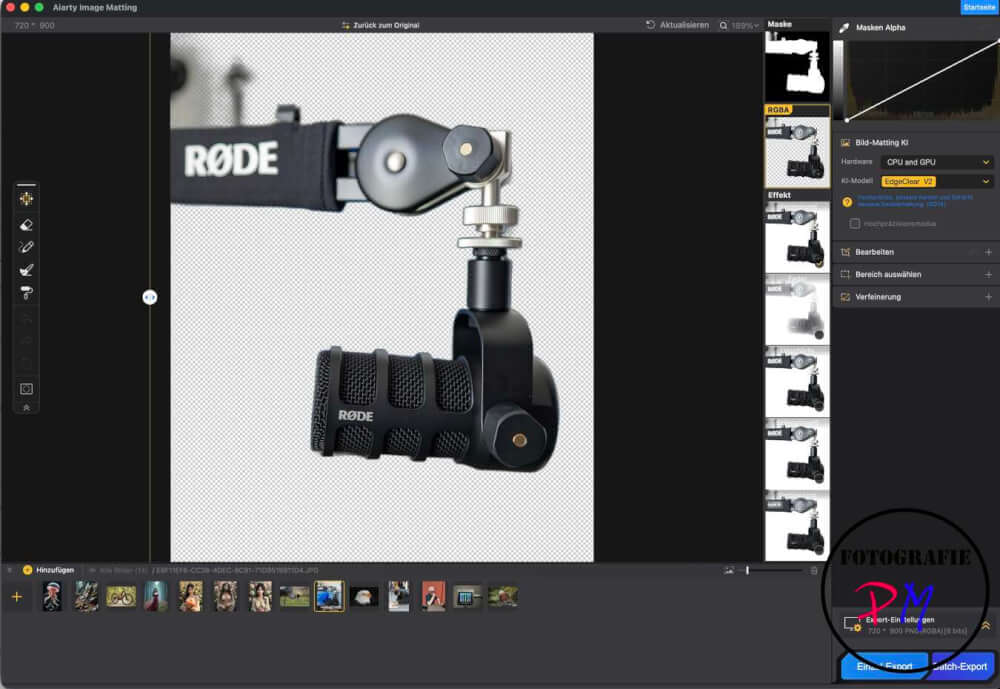Image resolution: width=1000 pixels, height=689 pixels.
Task: Click the Aktualisieren refresh icon
Action: (x=652, y=25)
